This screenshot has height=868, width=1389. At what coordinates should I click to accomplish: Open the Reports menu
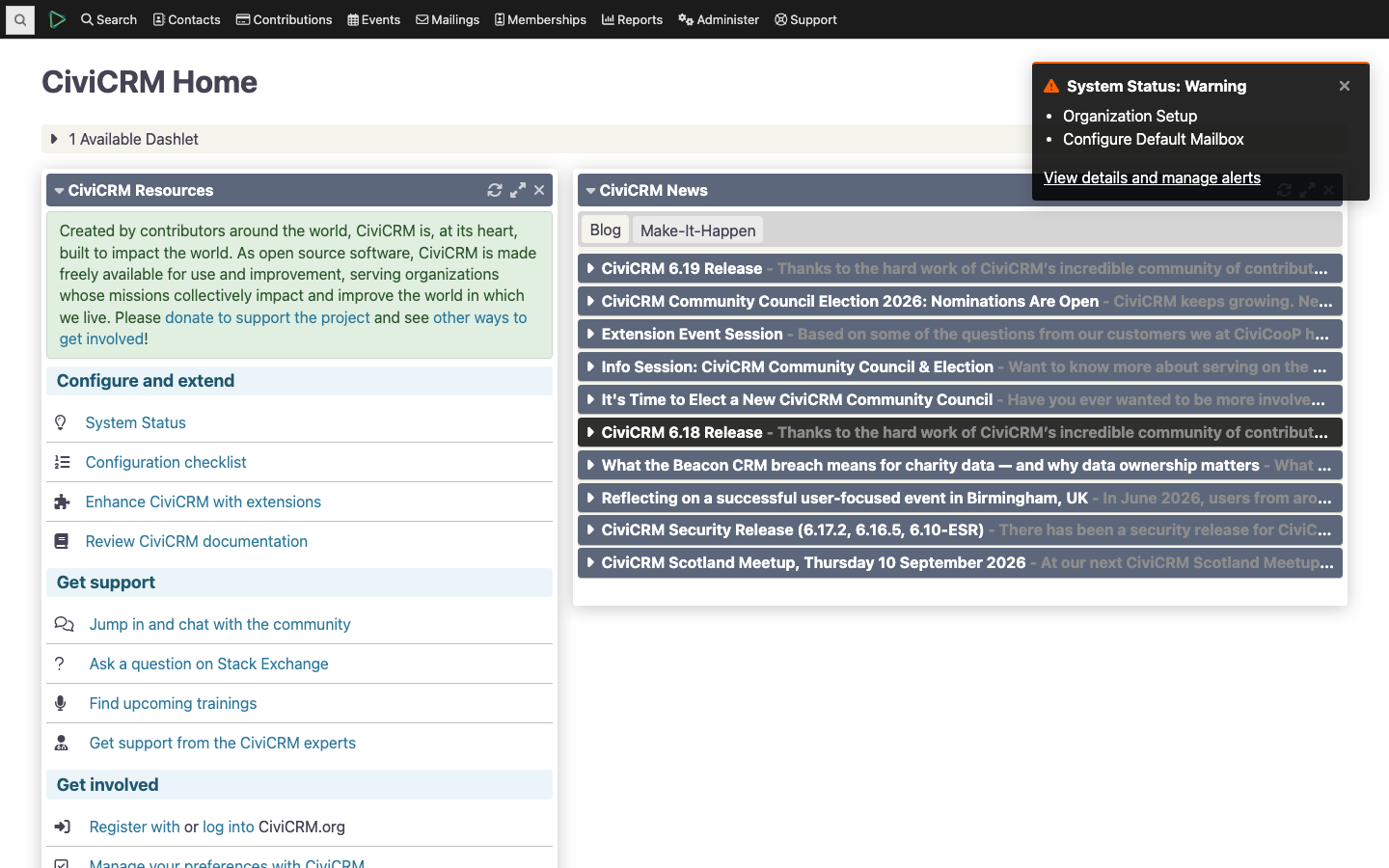632,19
